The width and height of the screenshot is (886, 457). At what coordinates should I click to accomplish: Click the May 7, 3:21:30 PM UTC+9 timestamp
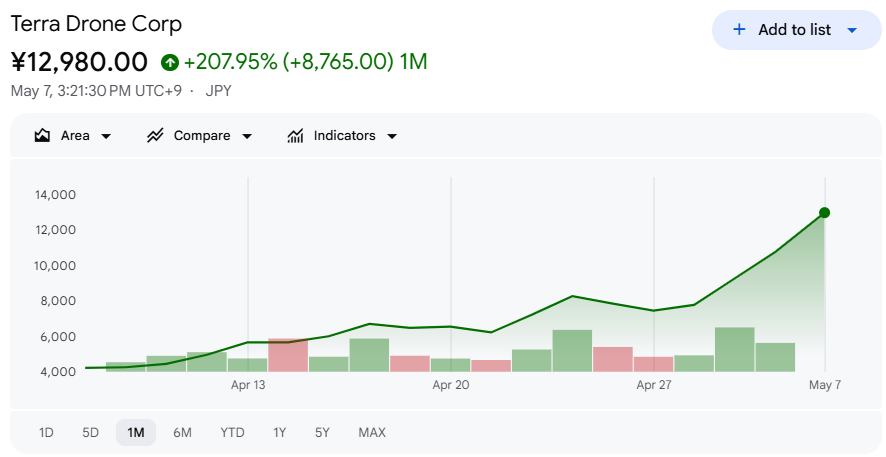(x=96, y=91)
